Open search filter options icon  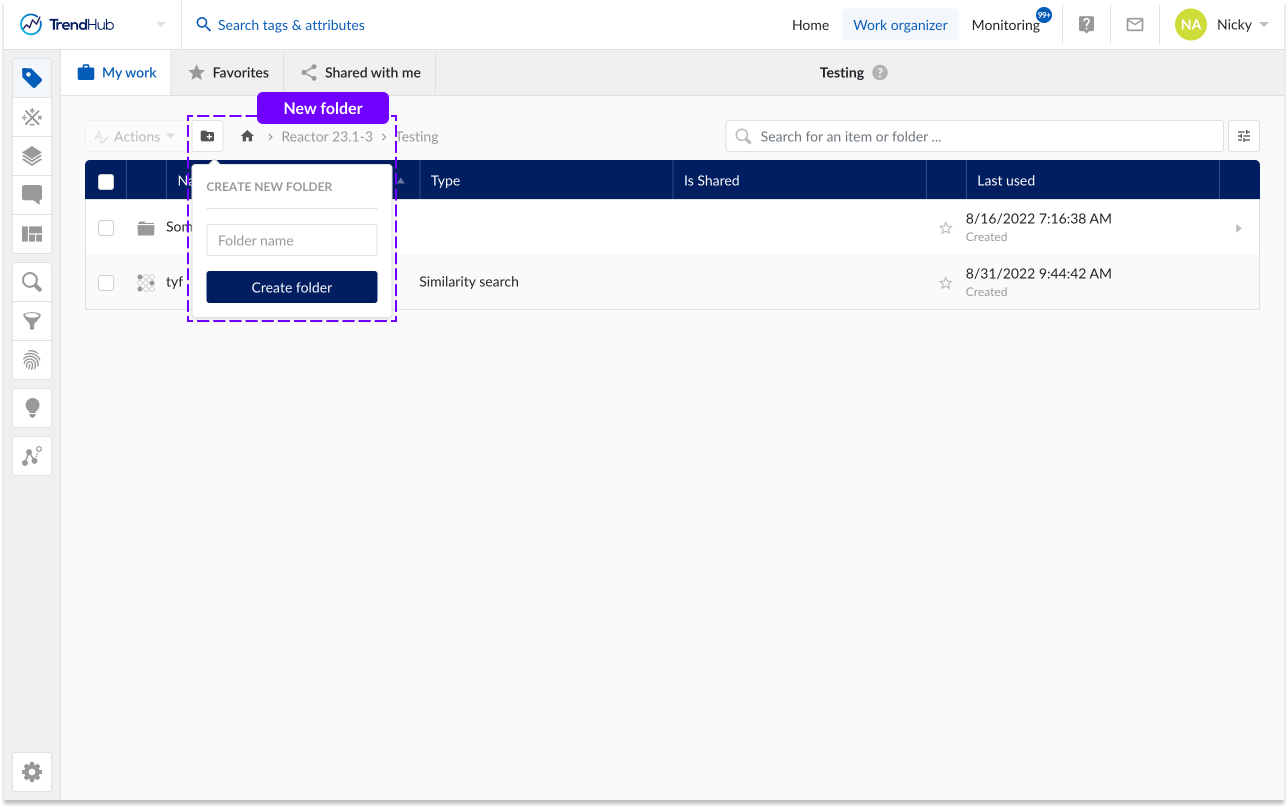point(1243,136)
